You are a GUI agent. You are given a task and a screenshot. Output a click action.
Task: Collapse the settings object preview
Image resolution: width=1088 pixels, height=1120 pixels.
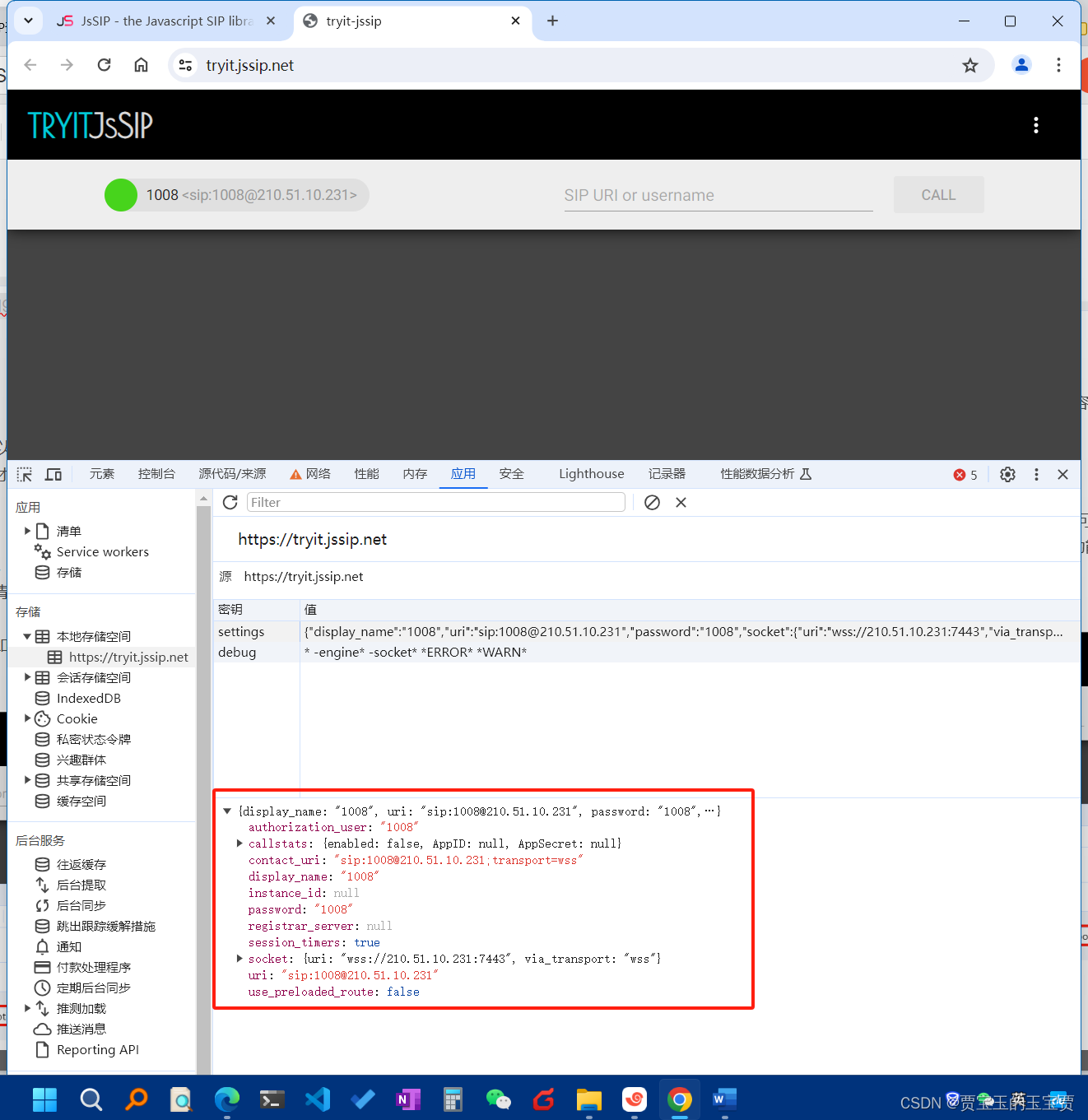click(x=227, y=811)
